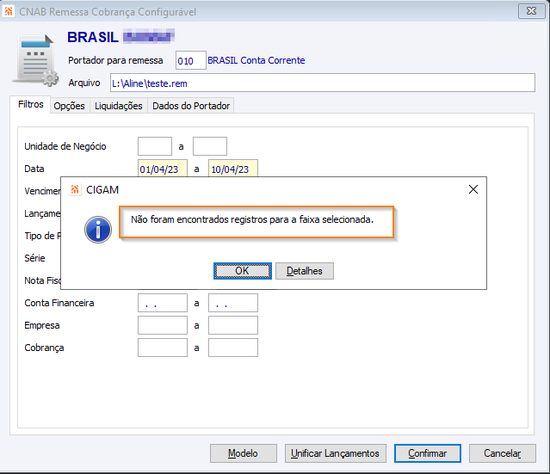Click the document with gear icon
Viewport: 550px width, 474px height.
tap(35, 60)
